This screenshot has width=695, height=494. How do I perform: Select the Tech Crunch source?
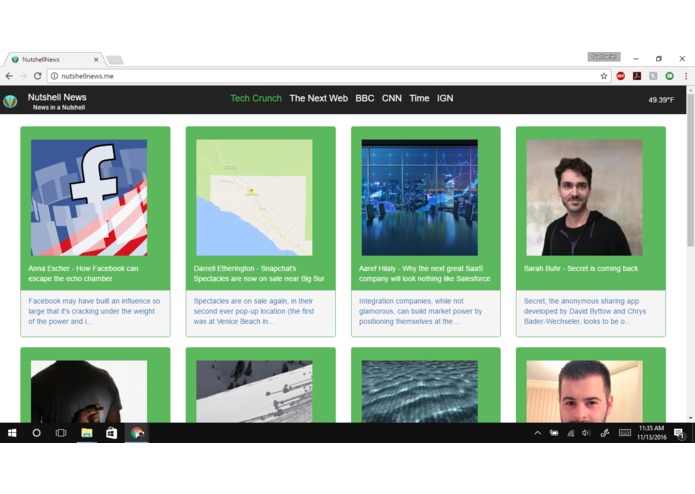tap(256, 98)
